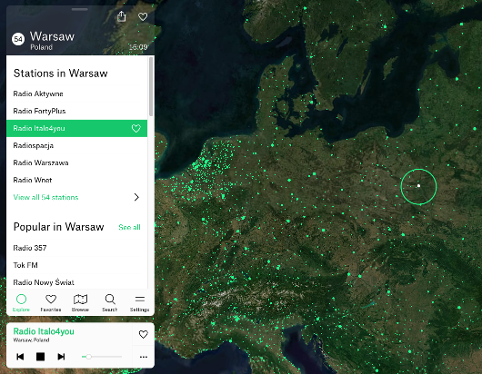Open the Search magnifier tab
The height and width of the screenshot is (374, 482).
(110, 303)
